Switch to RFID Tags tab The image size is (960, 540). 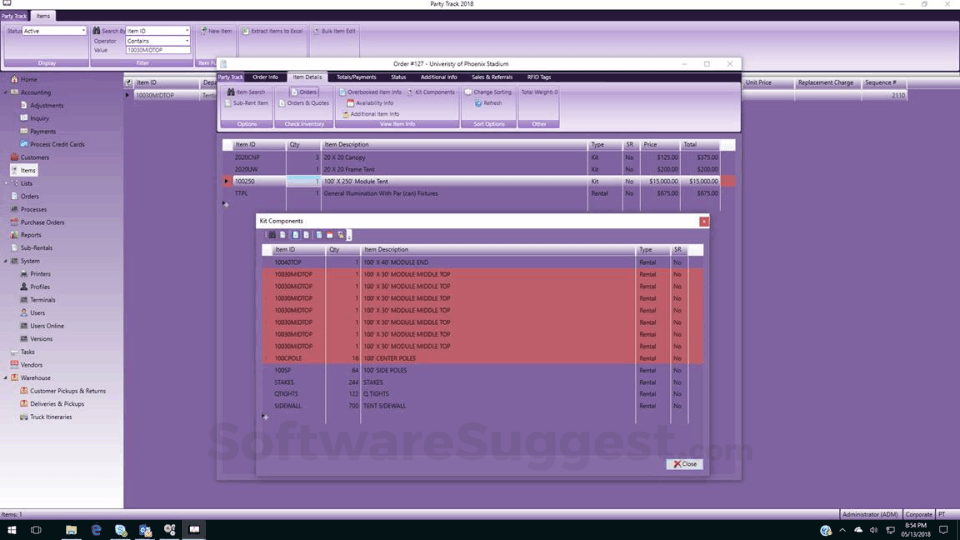(x=539, y=77)
